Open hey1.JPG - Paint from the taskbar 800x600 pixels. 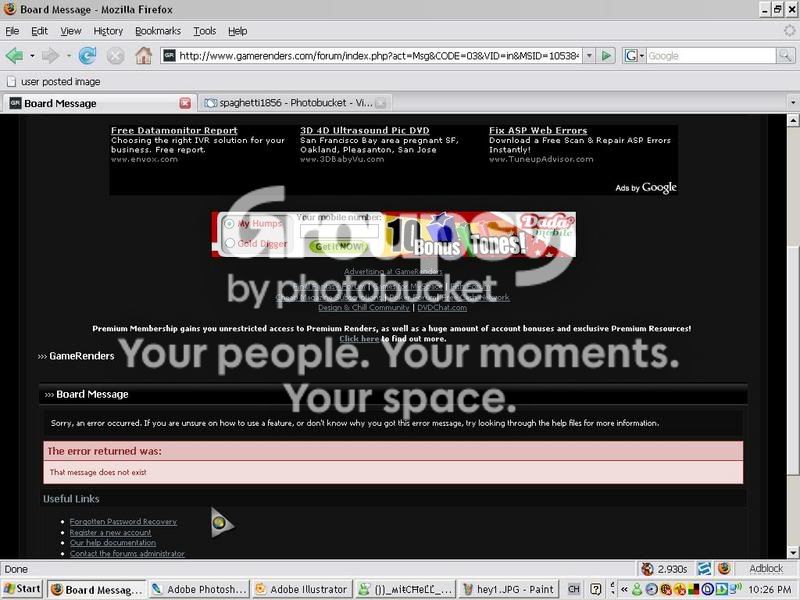[508, 589]
